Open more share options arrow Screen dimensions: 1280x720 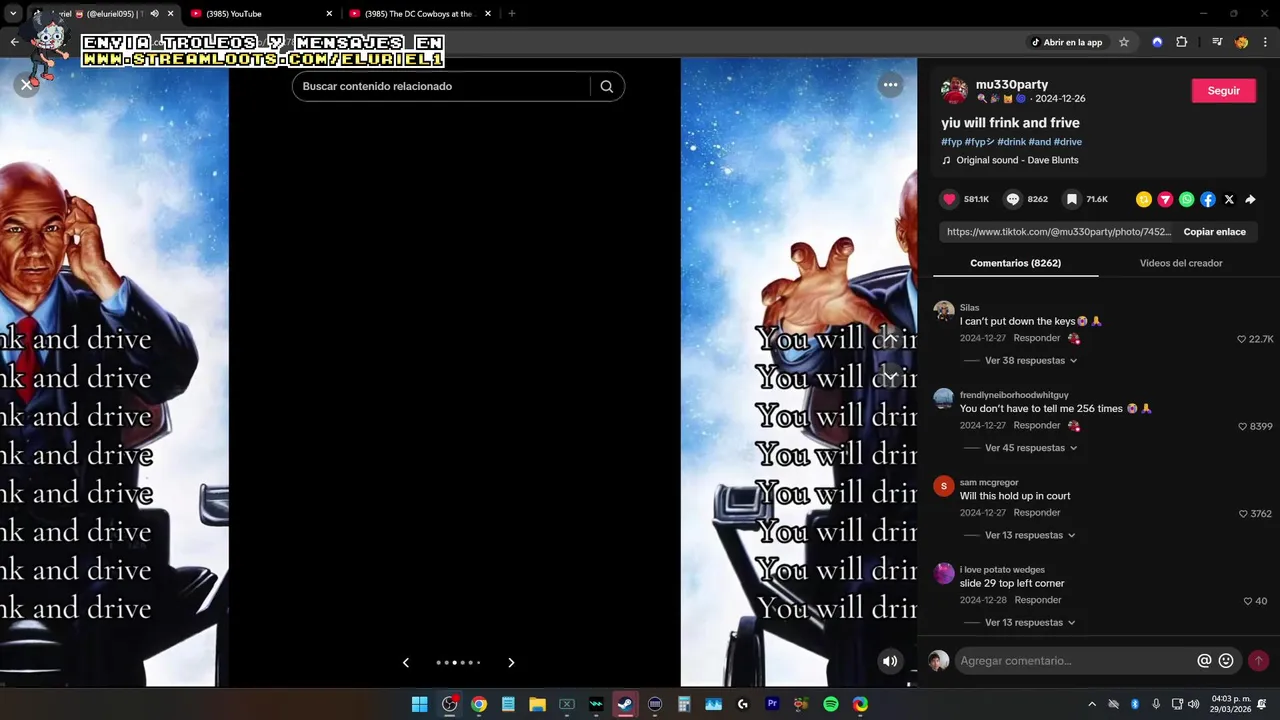tap(1250, 199)
